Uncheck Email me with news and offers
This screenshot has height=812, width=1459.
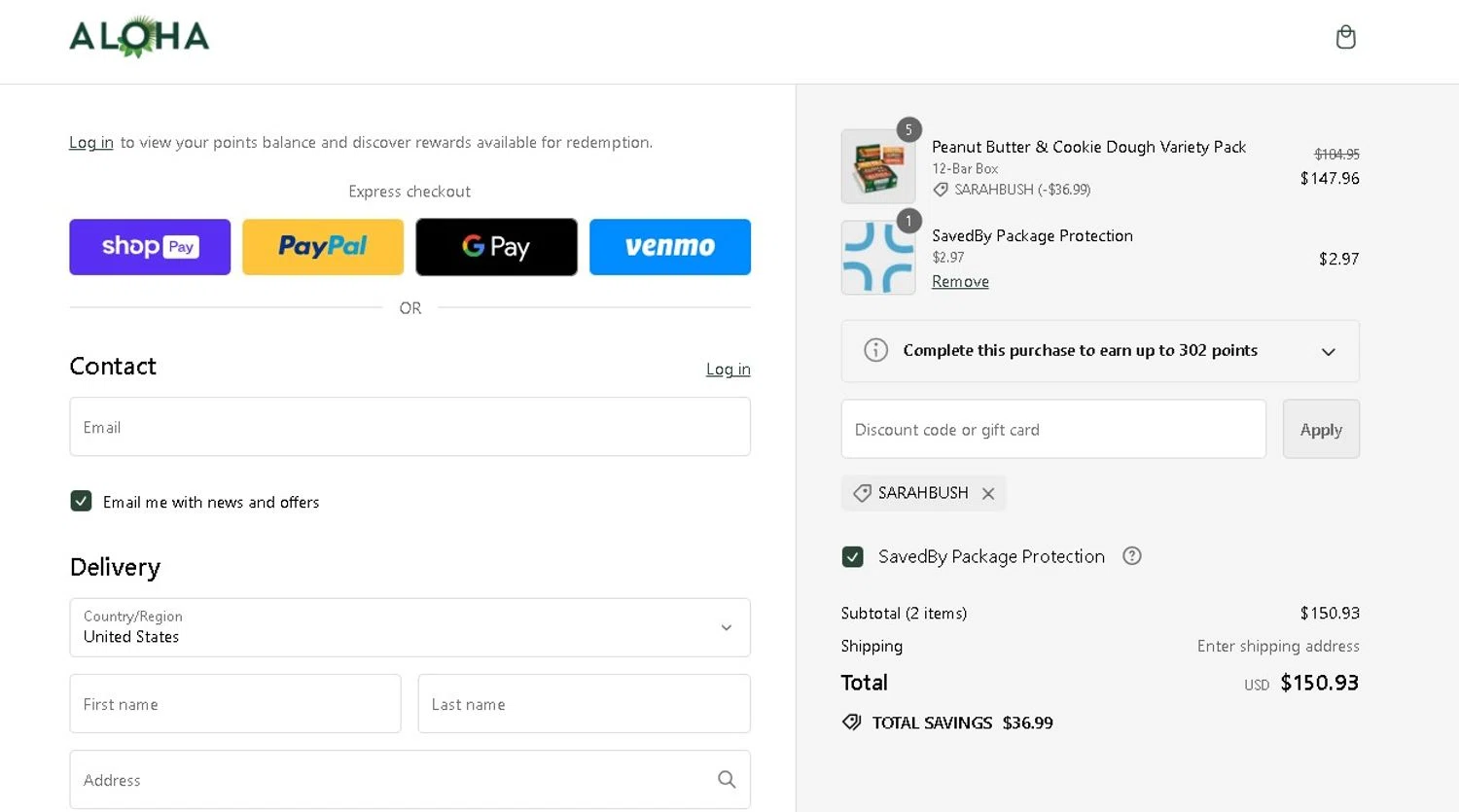[x=81, y=502]
